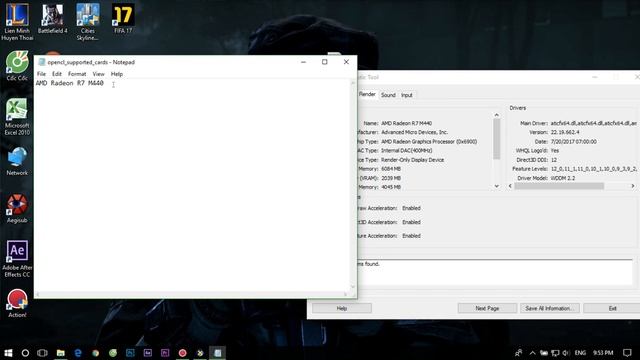Image resolution: width=640 pixels, height=360 pixels.
Task: Open the People icon in system tray
Action: 518,353
